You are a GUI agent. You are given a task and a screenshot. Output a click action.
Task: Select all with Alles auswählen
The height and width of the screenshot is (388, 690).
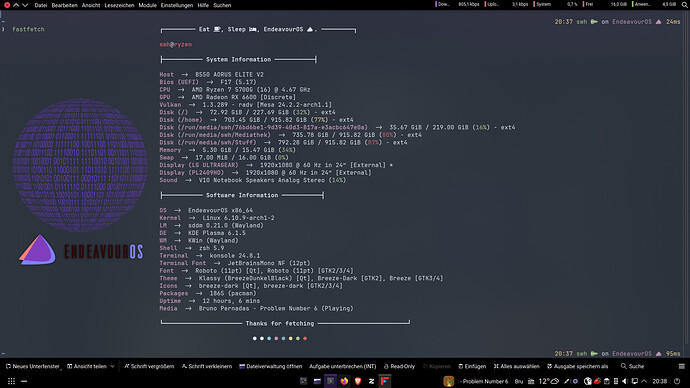pos(516,366)
